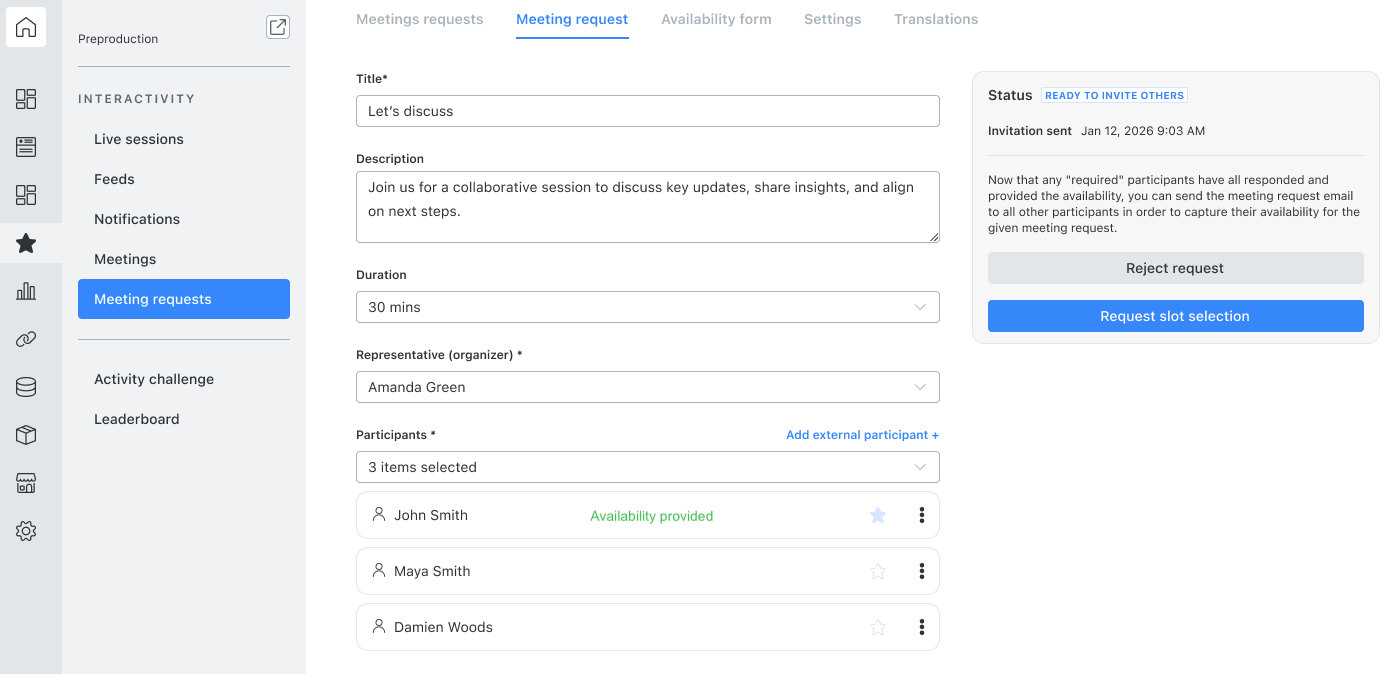1392x674 pixels.
Task: Select Meeting requests in the side menu
Action: tap(184, 299)
